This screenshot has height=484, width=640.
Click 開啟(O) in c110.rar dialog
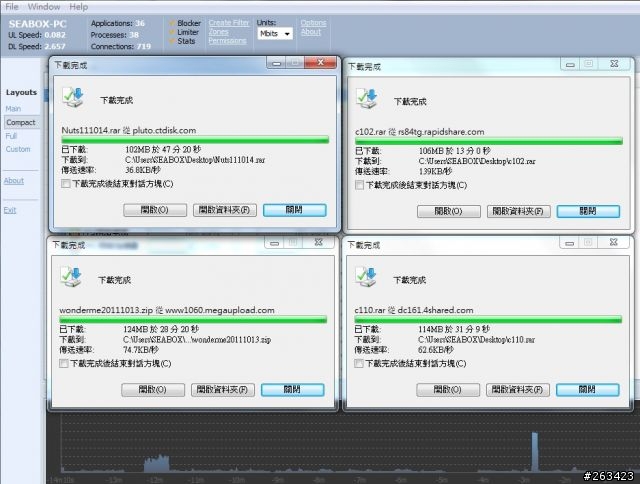tap(448, 390)
